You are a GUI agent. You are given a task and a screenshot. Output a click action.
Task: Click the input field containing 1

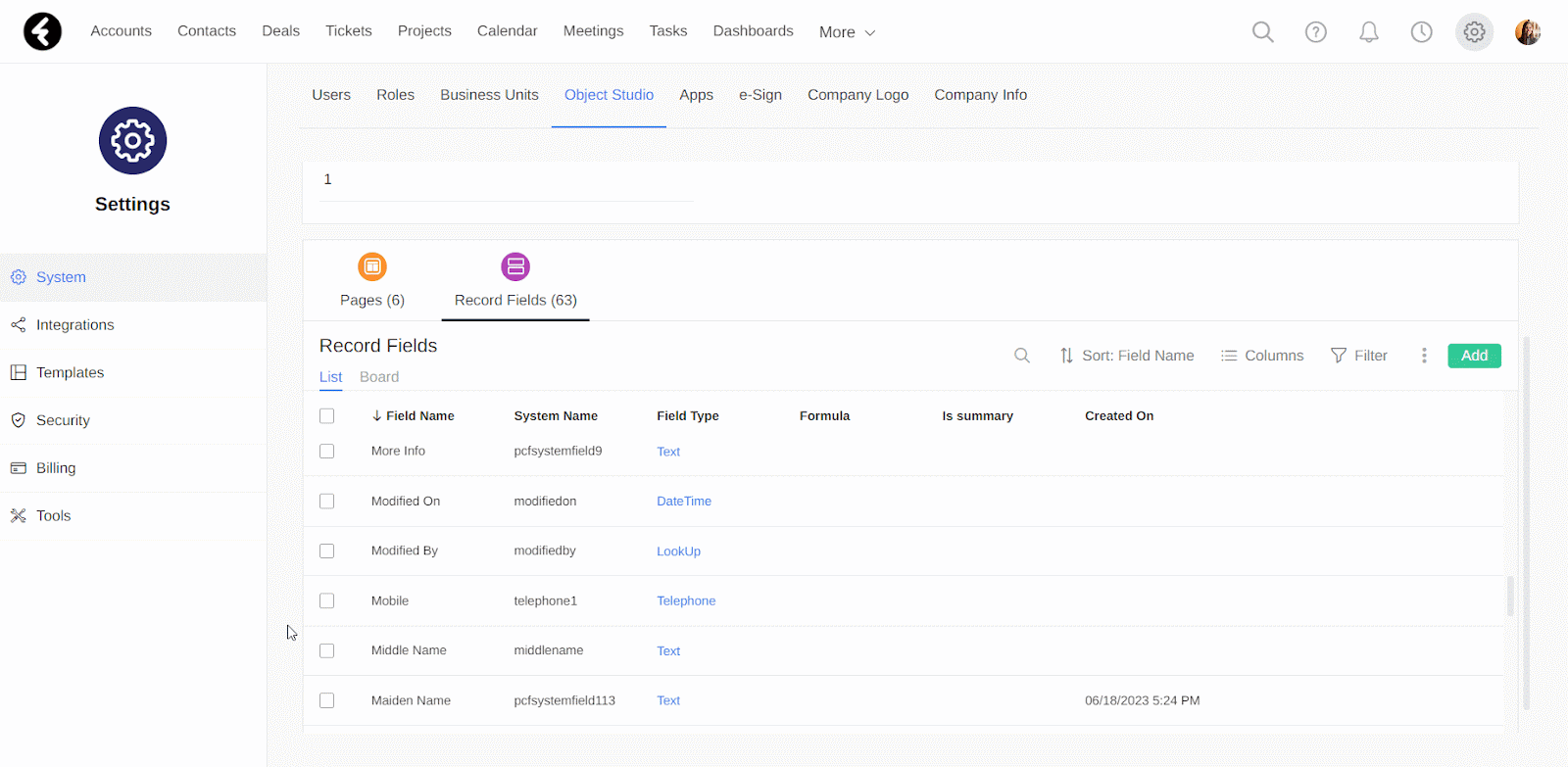(506, 180)
